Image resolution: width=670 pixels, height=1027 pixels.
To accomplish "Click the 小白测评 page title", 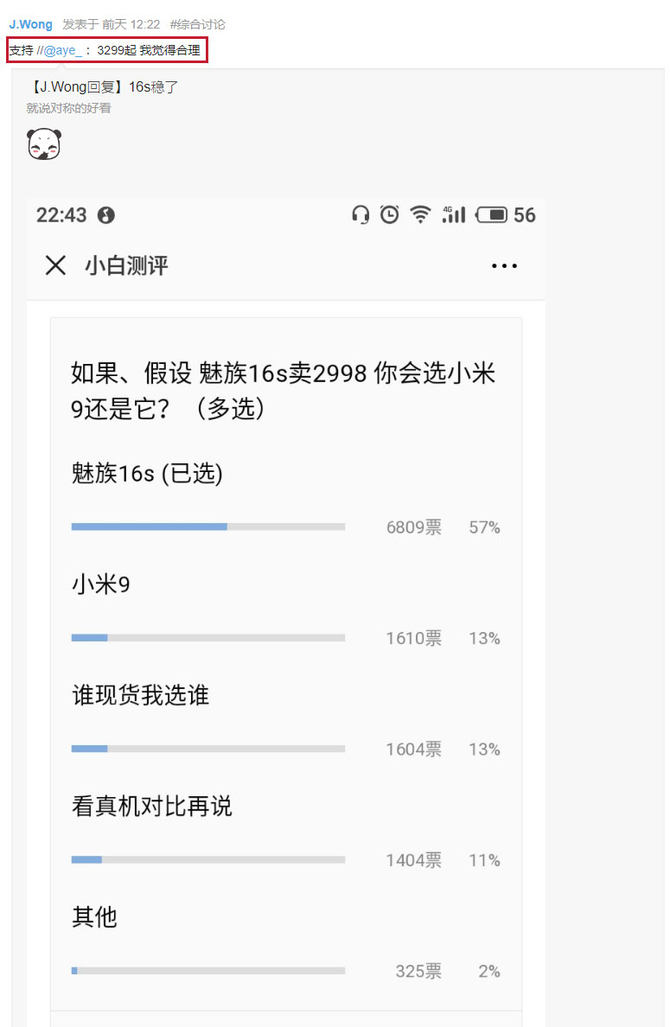I will coord(126,265).
